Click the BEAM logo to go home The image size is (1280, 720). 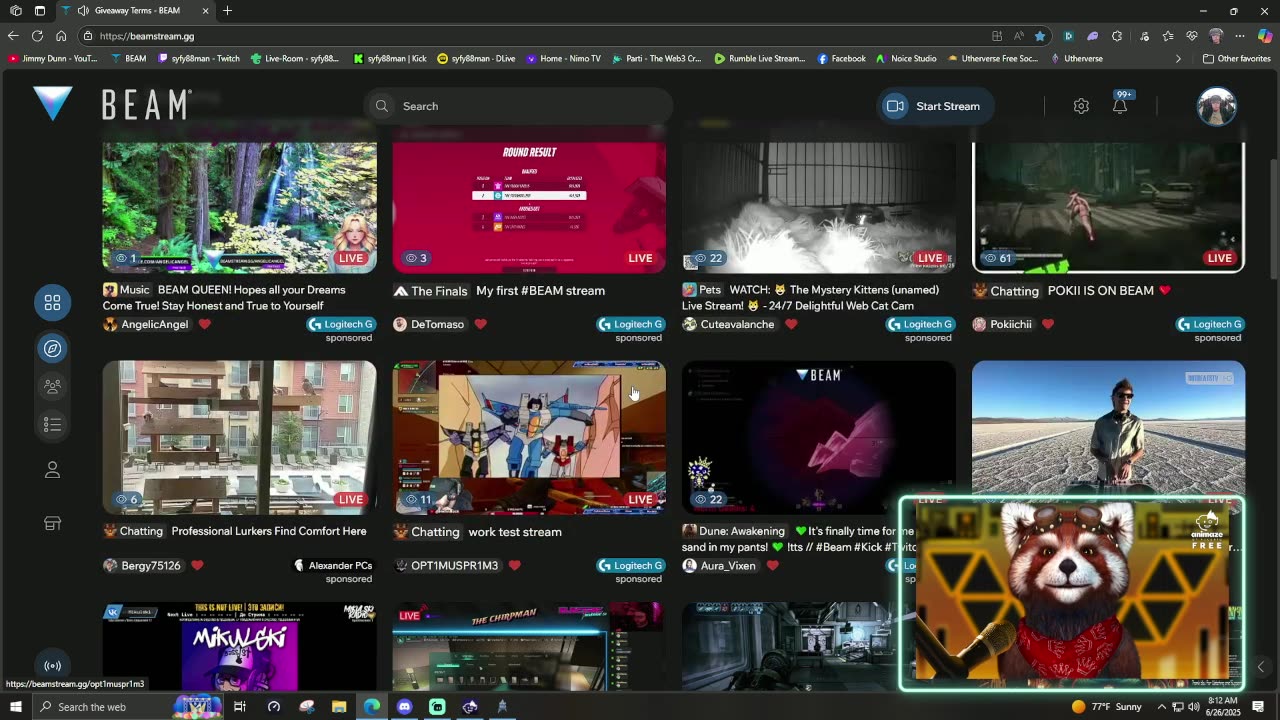(x=112, y=105)
